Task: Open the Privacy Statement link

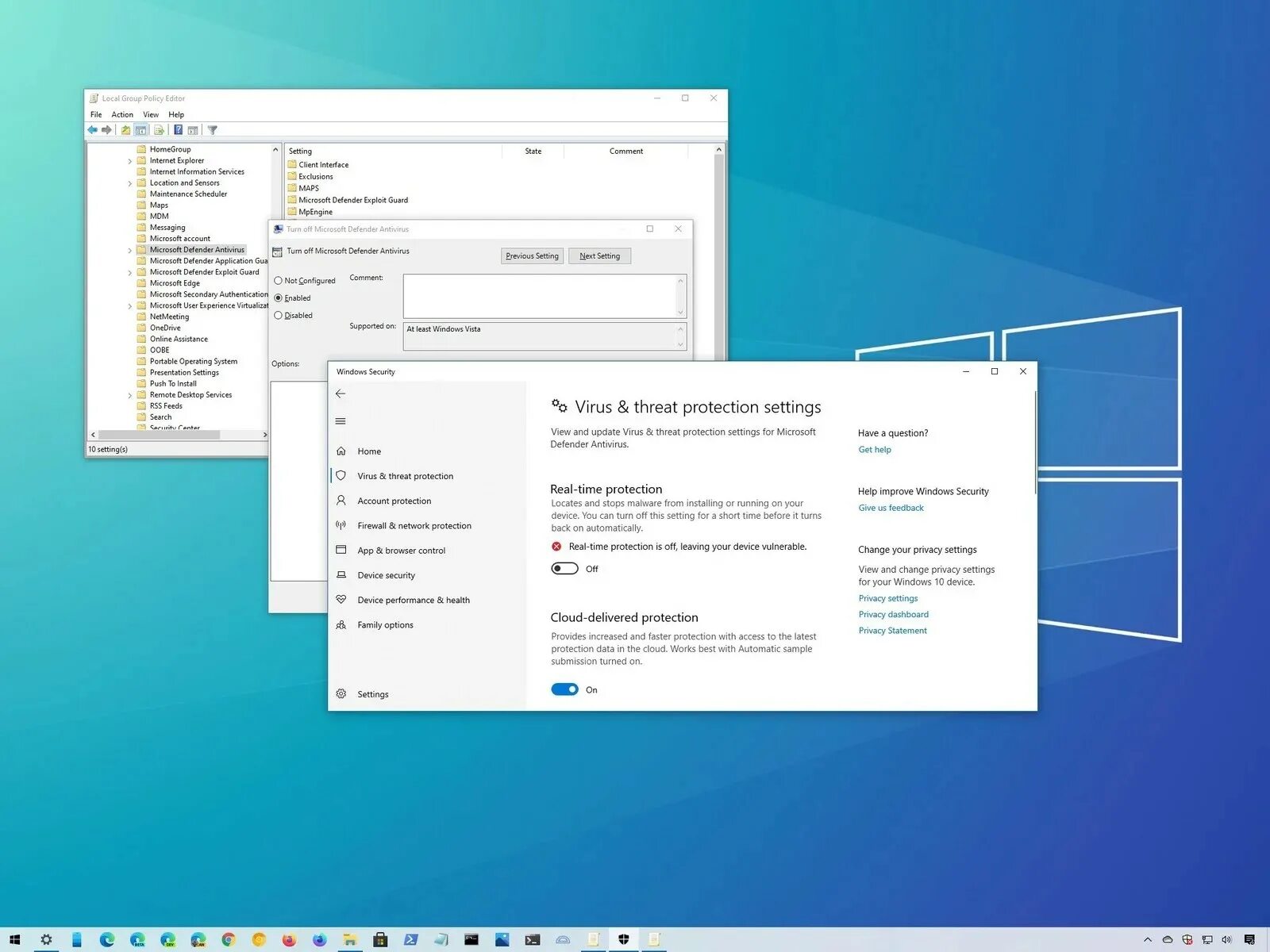Action: pos(893,631)
